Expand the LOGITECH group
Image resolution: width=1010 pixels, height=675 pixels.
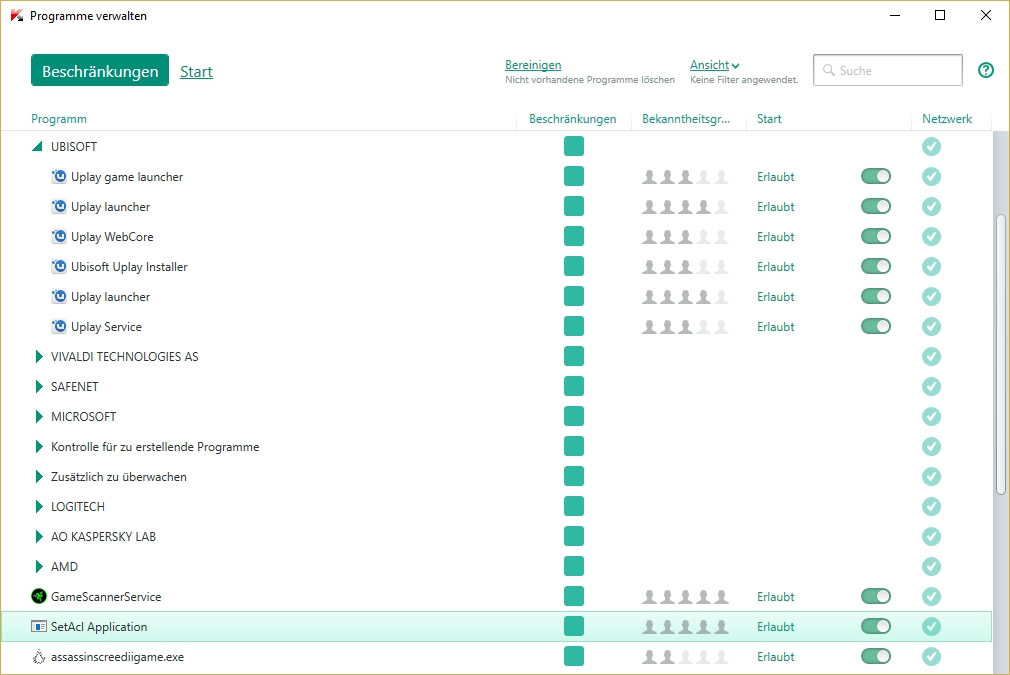pos(39,506)
